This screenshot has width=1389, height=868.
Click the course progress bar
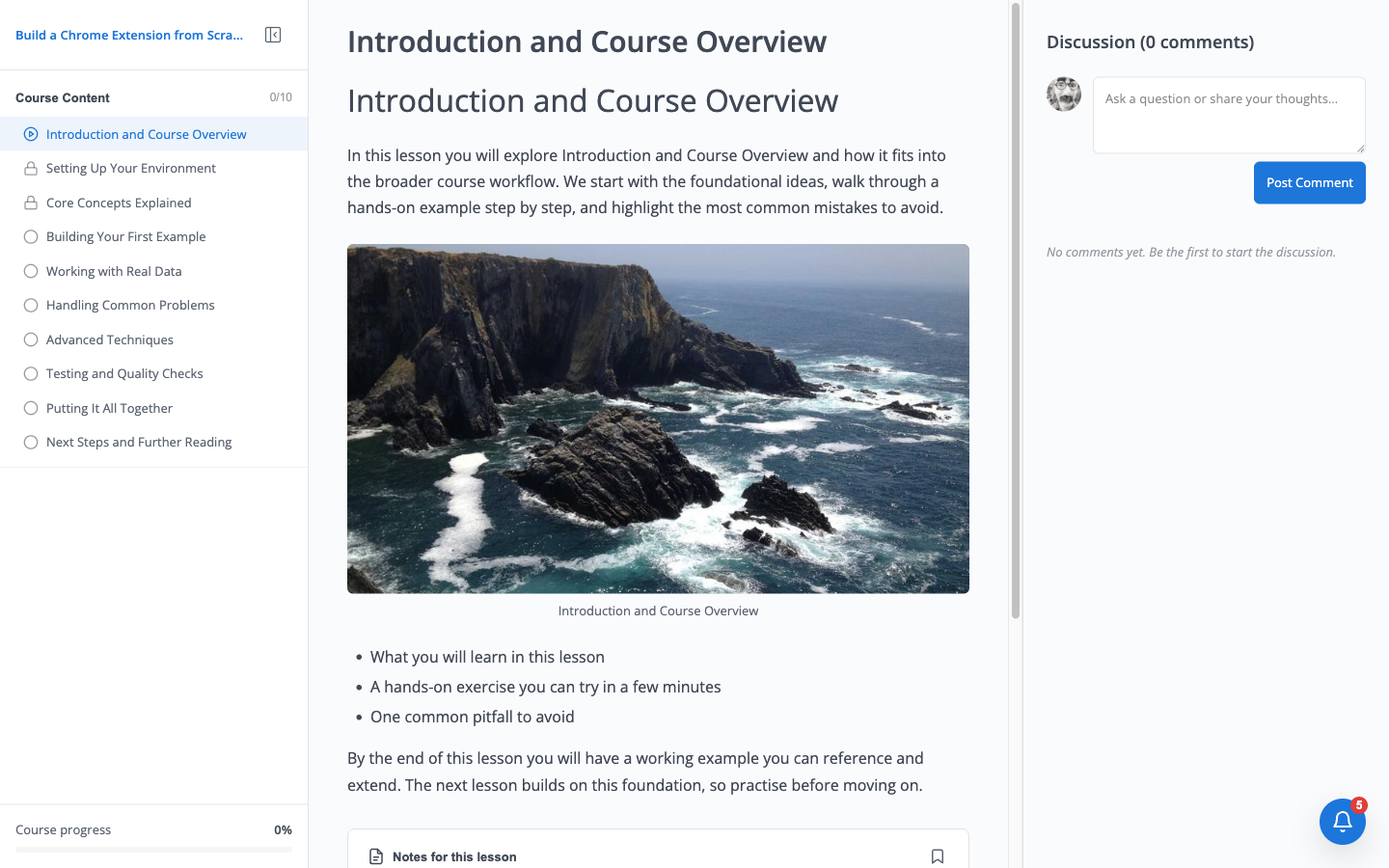153,850
